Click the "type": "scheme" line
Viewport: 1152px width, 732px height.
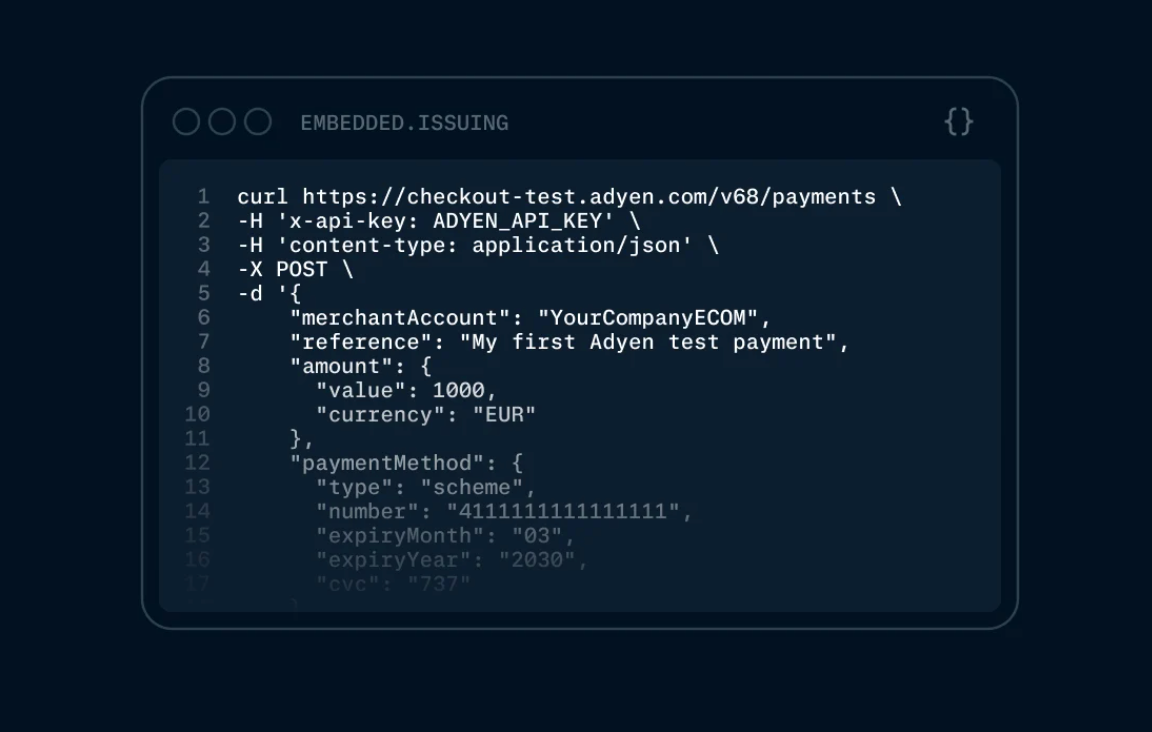(425, 487)
